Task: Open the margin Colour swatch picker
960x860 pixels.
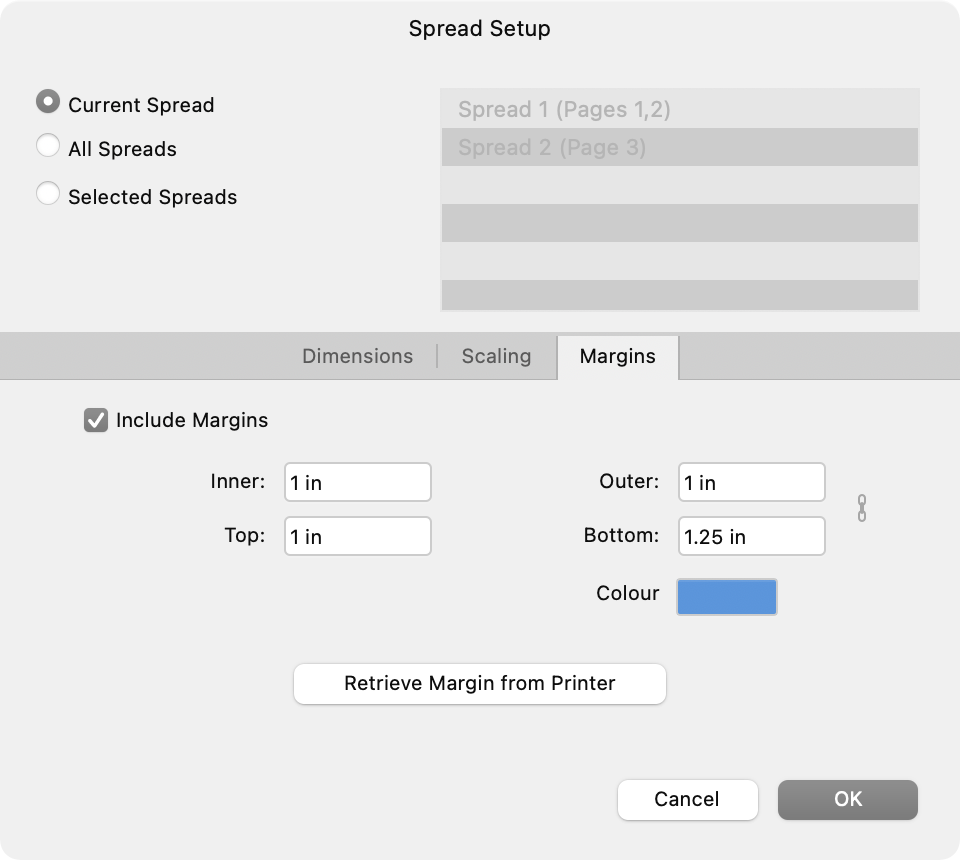Action: coord(727,596)
